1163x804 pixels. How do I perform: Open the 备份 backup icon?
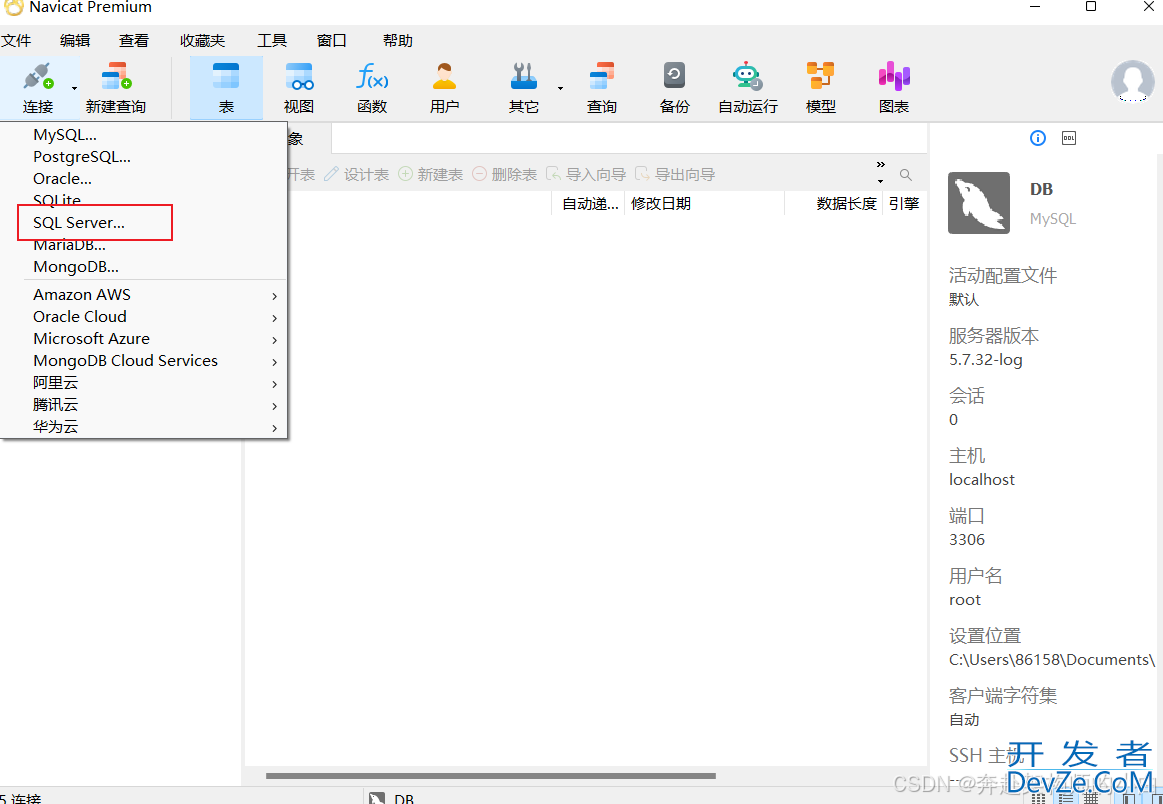pos(674,76)
